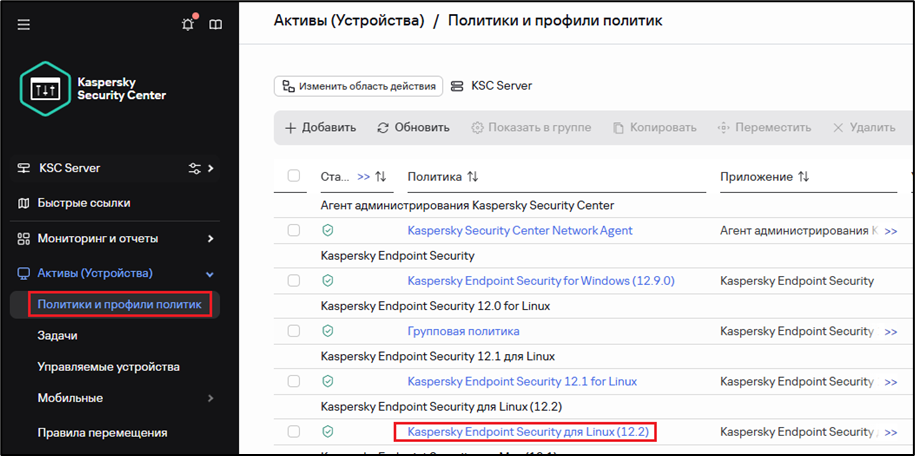Expand application text in 12.1 for Linux row
Viewport: 915px width, 456px height.
[890, 382]
